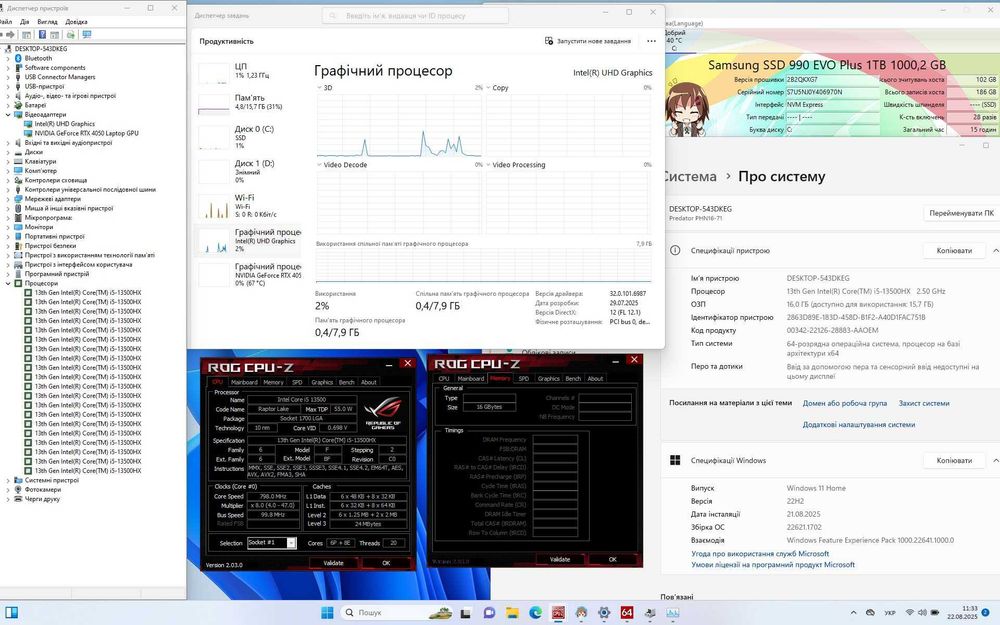This screenshot has height=625, width=1000.
Task: Click Копіювати for Windows specifications
Action: [x=954, y=460]
